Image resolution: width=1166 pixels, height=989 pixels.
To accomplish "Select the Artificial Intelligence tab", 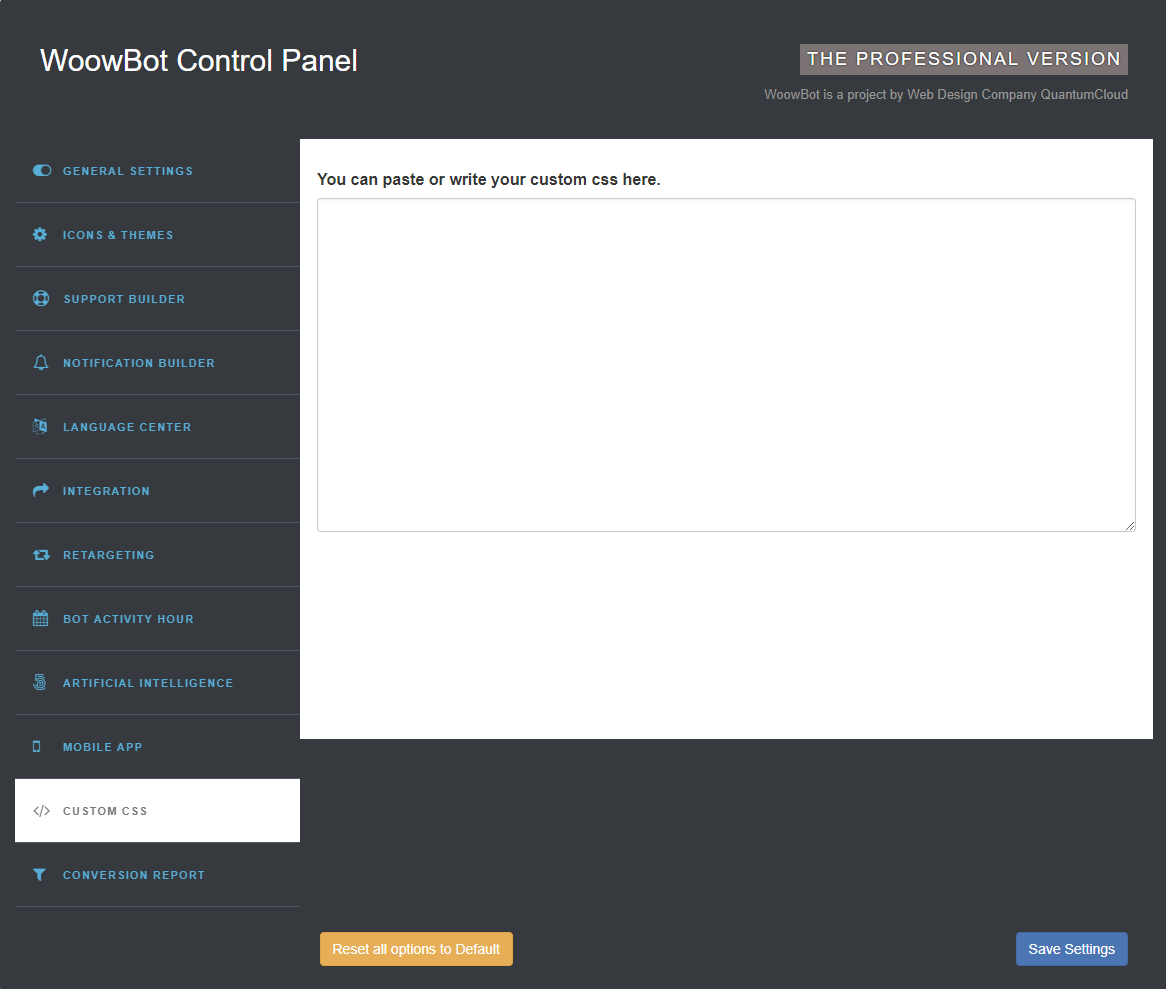I will [157, 683].
